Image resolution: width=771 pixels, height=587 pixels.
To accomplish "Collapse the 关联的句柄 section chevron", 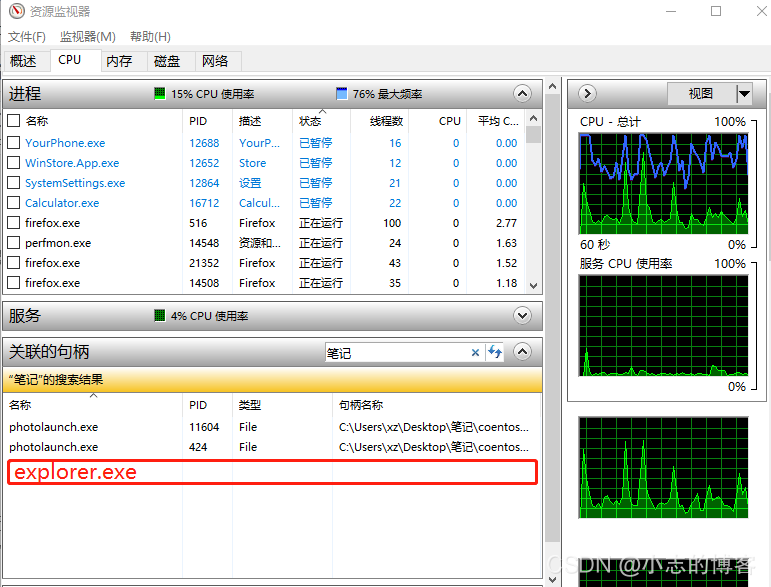I will pyautogui.click(x=522, y=352).
